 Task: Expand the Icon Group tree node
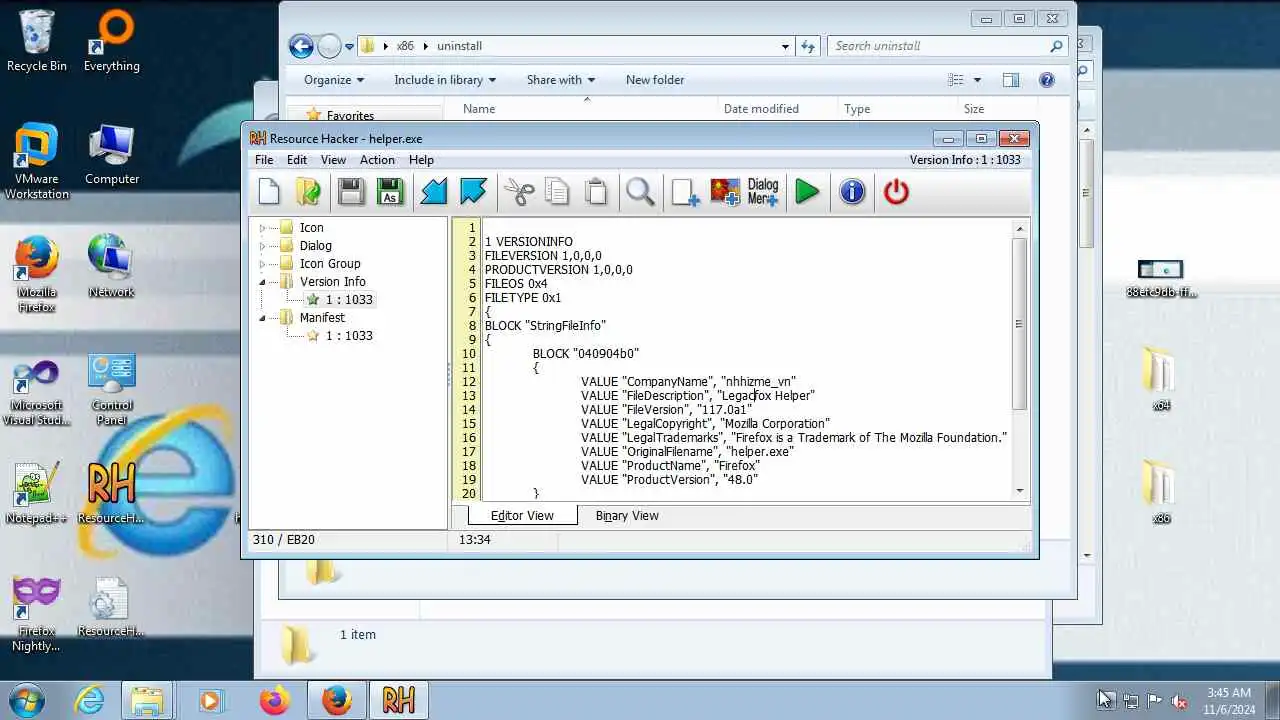click(263, 264)
